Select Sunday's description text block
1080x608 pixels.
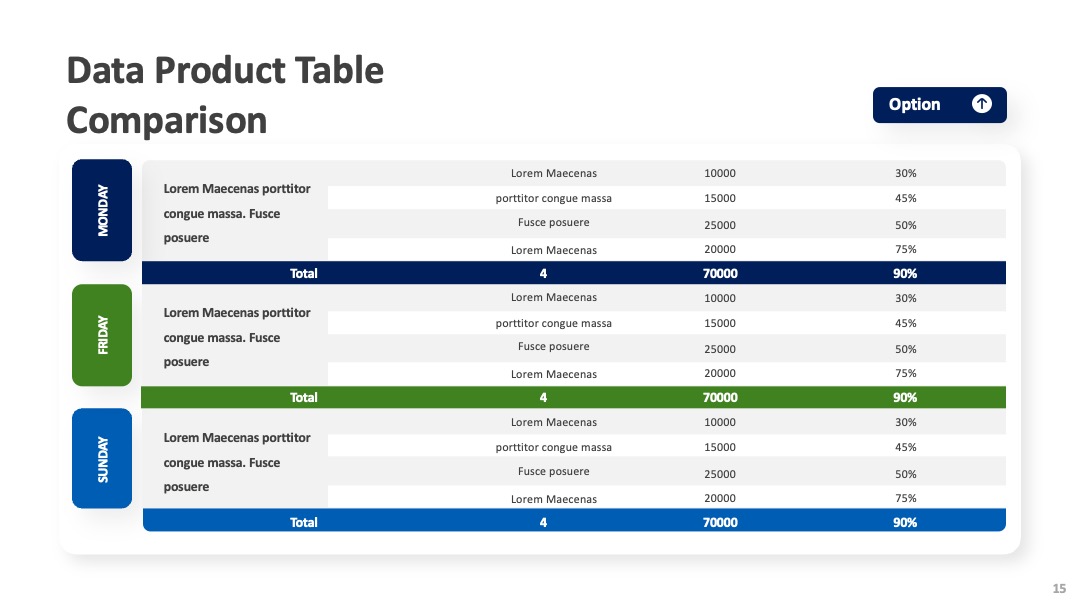click(236, 462)
